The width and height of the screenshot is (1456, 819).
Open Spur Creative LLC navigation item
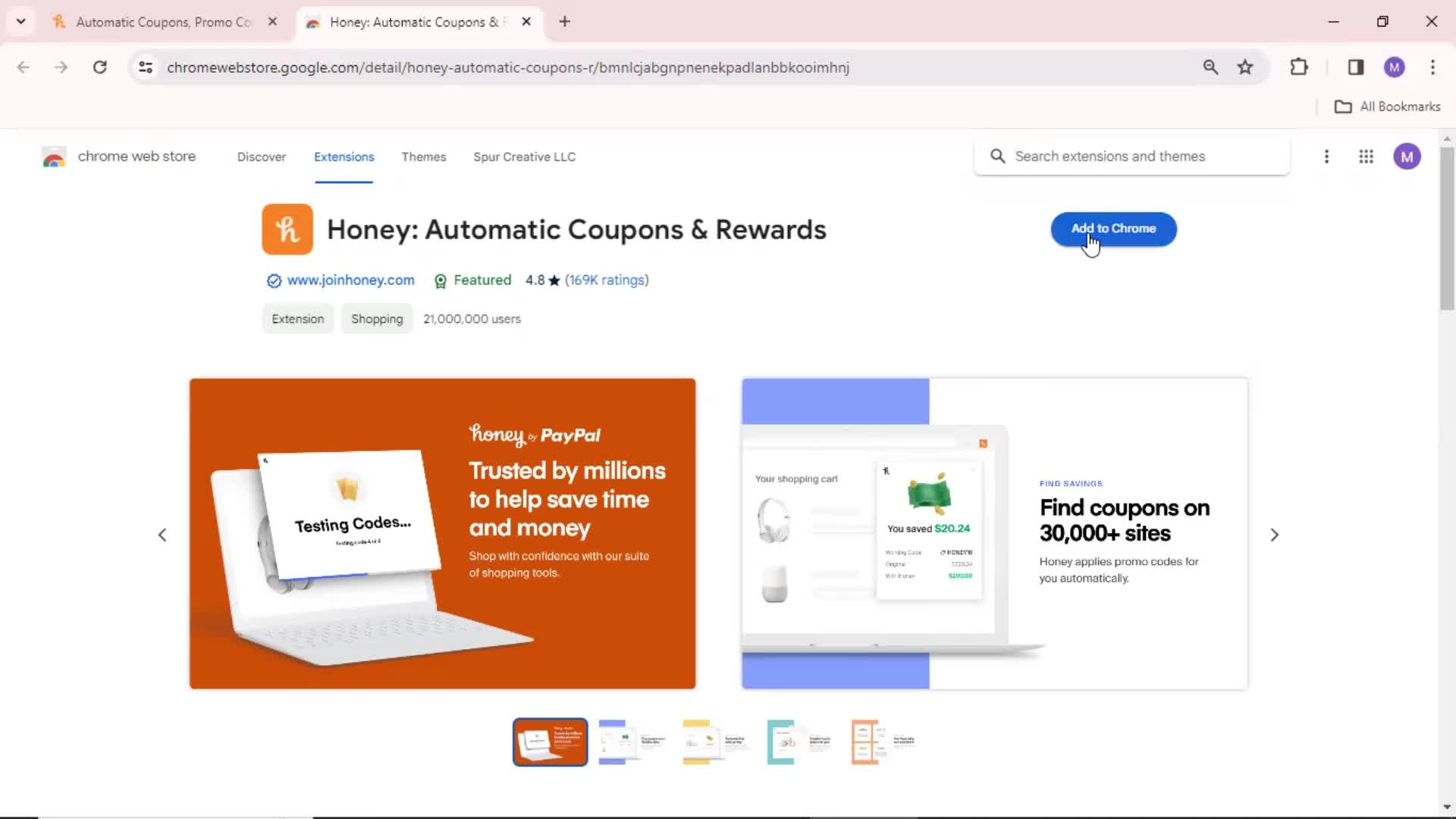point(524,157)
